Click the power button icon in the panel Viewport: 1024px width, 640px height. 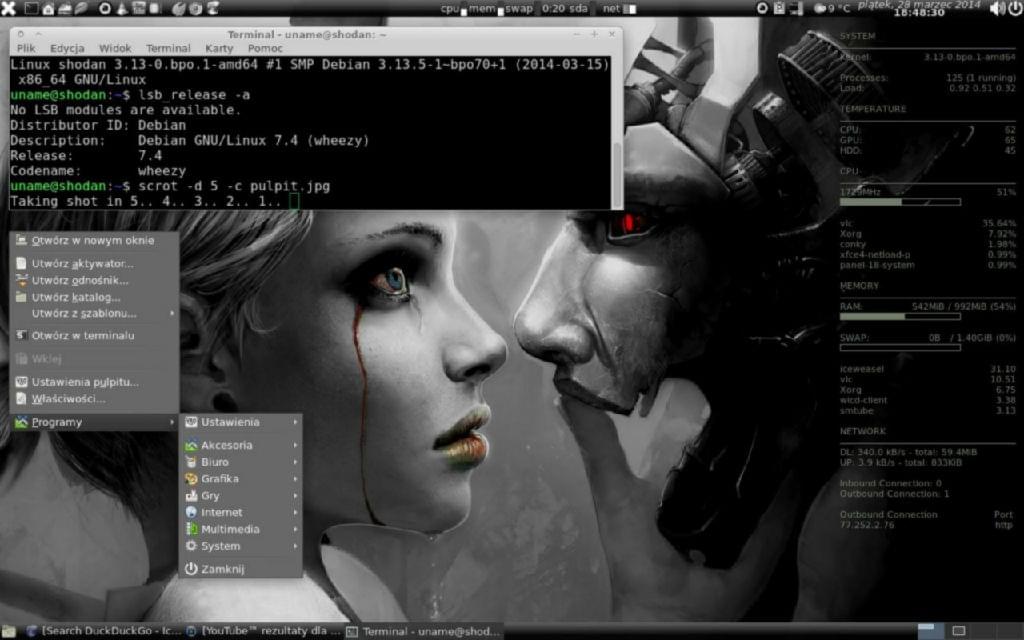pyautogui.click(x=1016, y=8)
